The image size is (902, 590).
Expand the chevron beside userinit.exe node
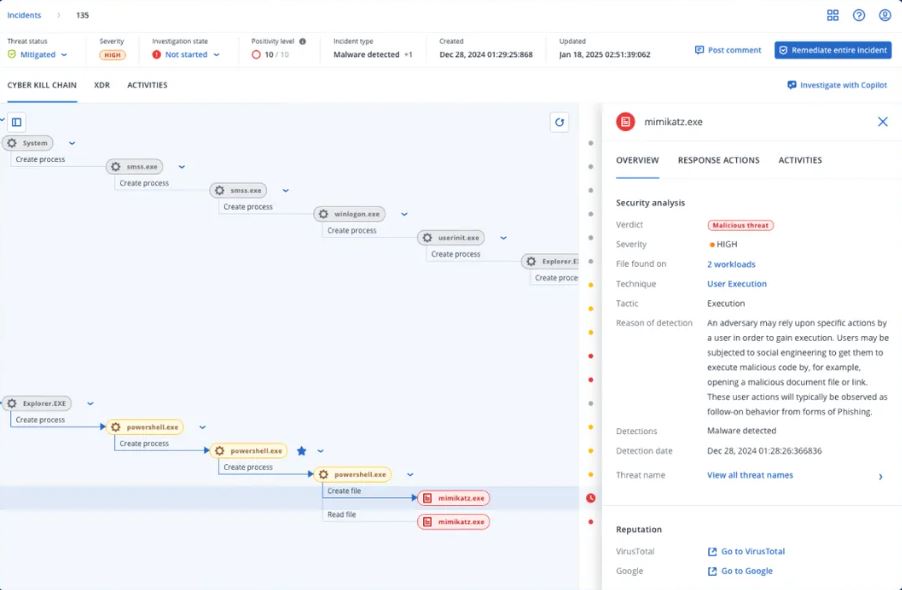click(x=503, y=238)
